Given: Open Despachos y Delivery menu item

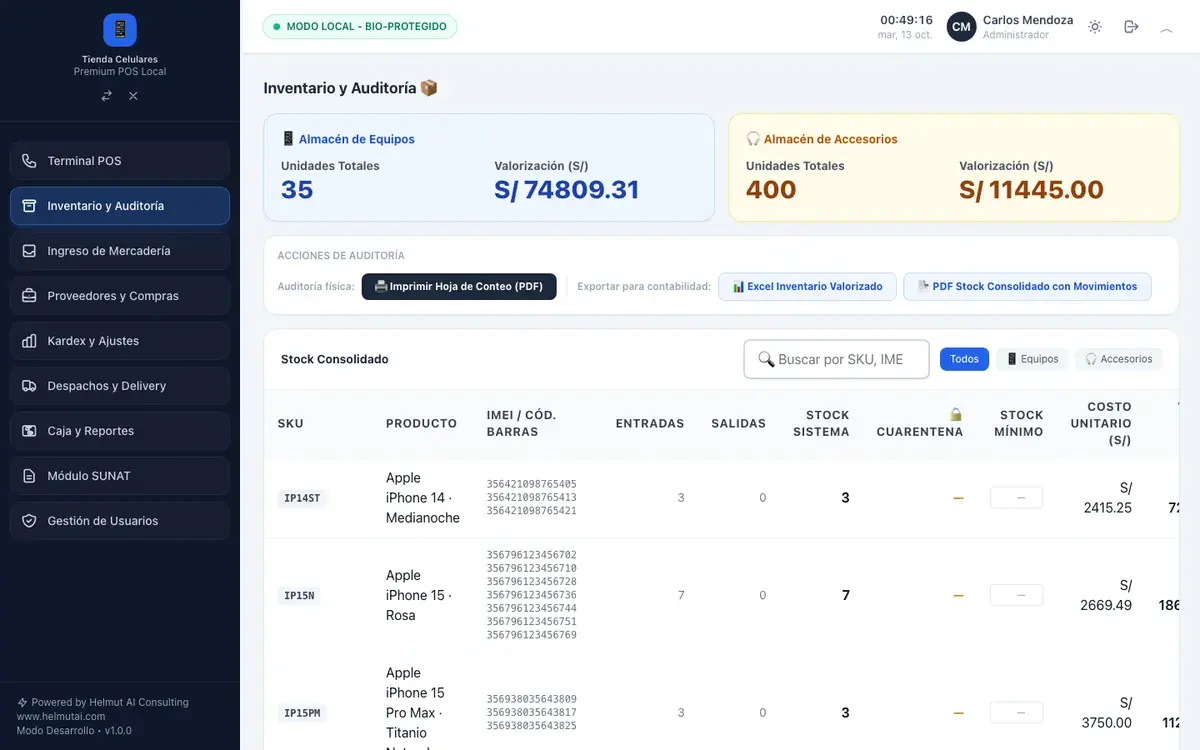Looking at the screenshot, I should 120,386.
